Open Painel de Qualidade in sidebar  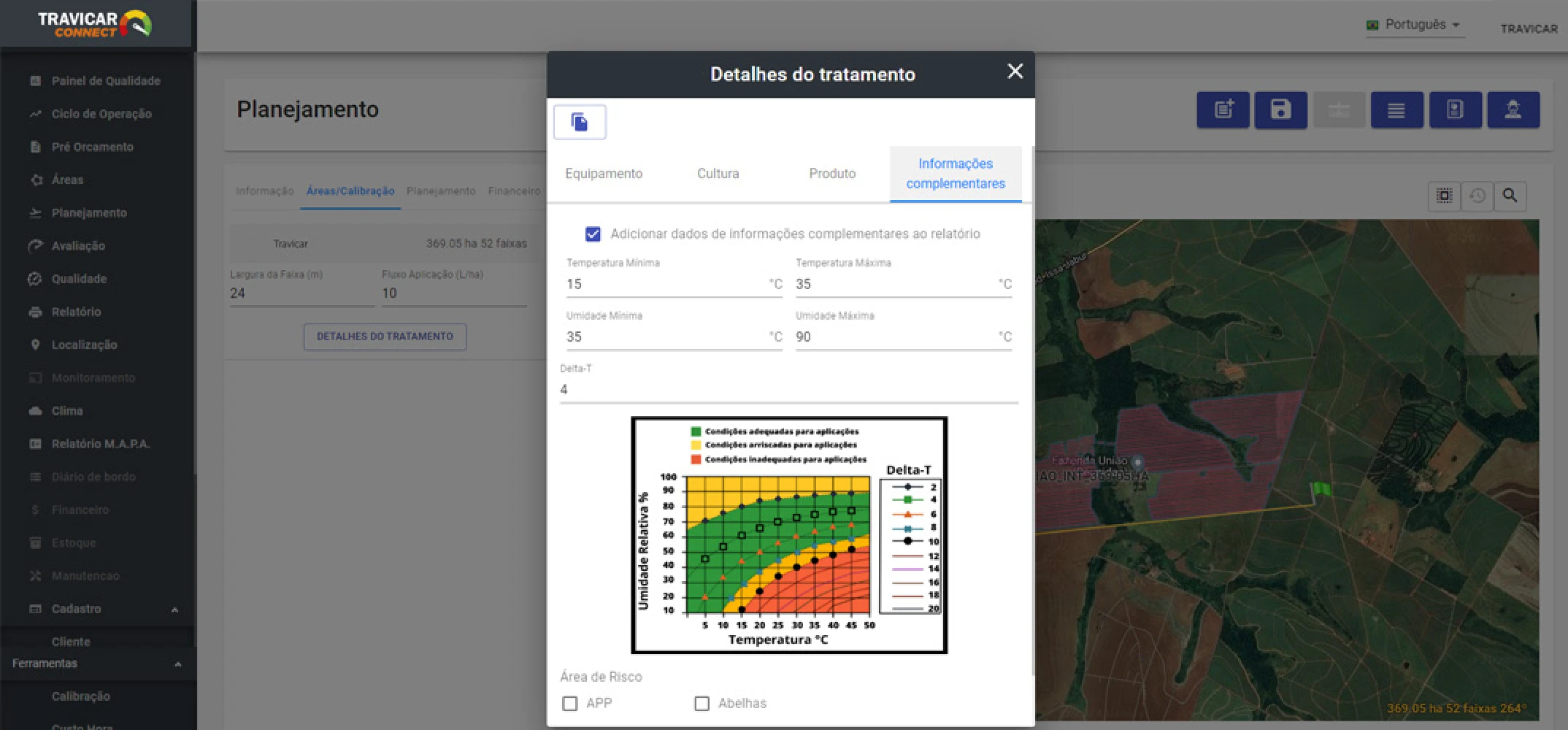(106, 81)
